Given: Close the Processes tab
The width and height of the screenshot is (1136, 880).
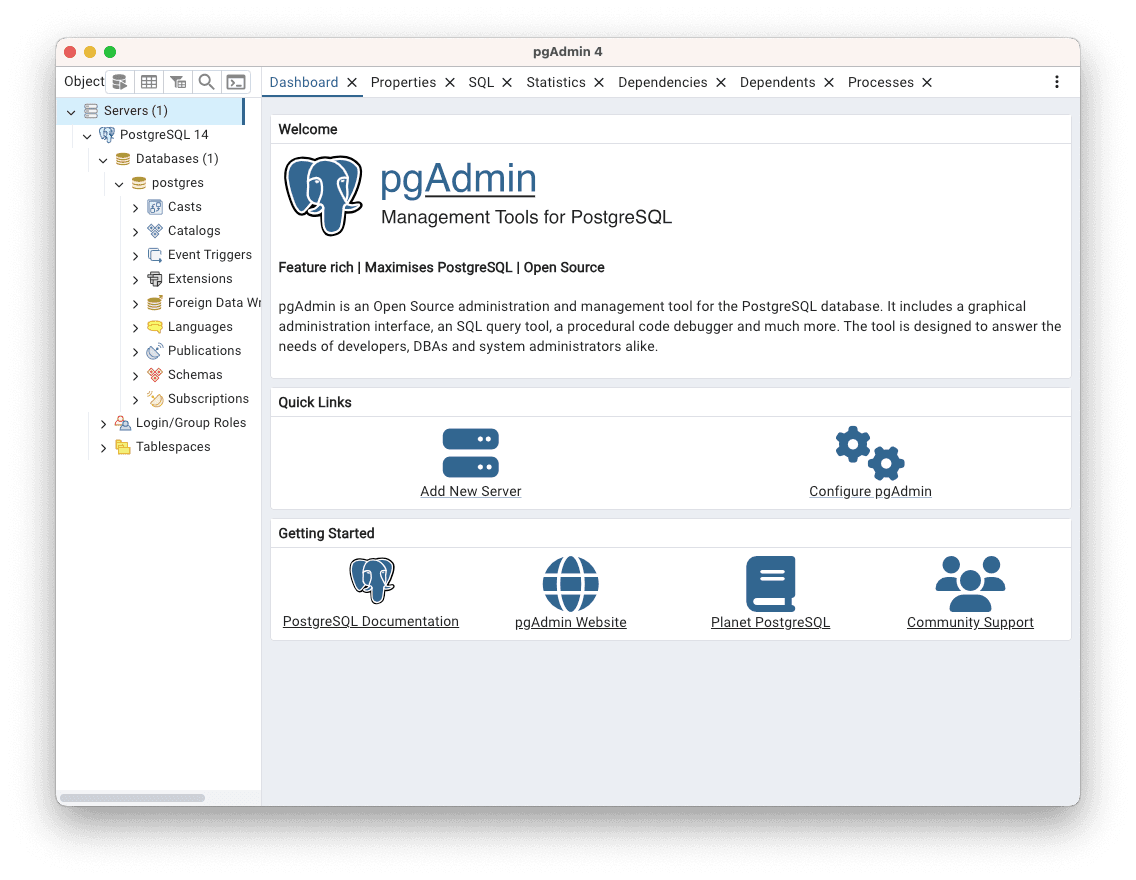Looking at the screenshot, I should coord(927,83).
